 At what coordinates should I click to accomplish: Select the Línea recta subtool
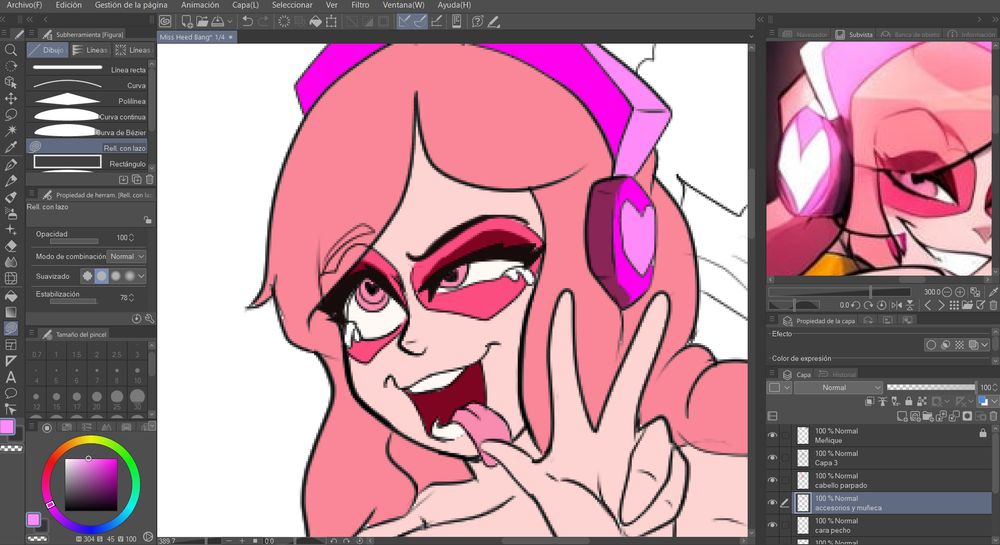89,69
